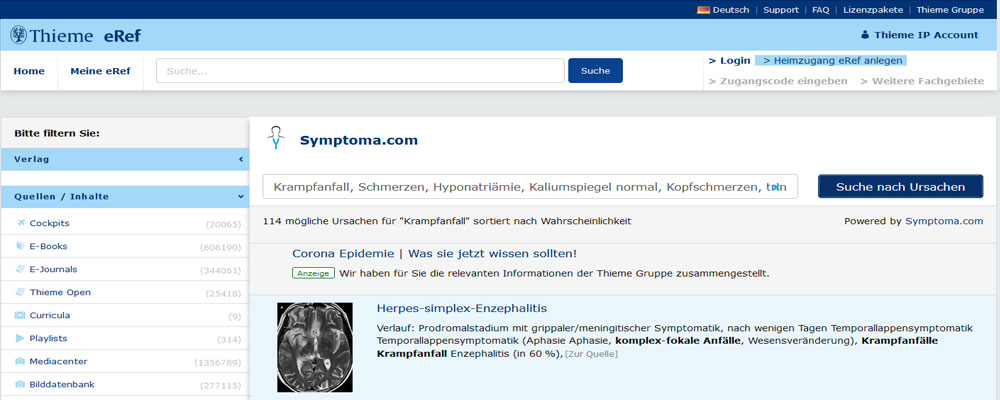This screenshot has width=1000, height=400.
Task: Click the Curricula icon
Action: 20,315
